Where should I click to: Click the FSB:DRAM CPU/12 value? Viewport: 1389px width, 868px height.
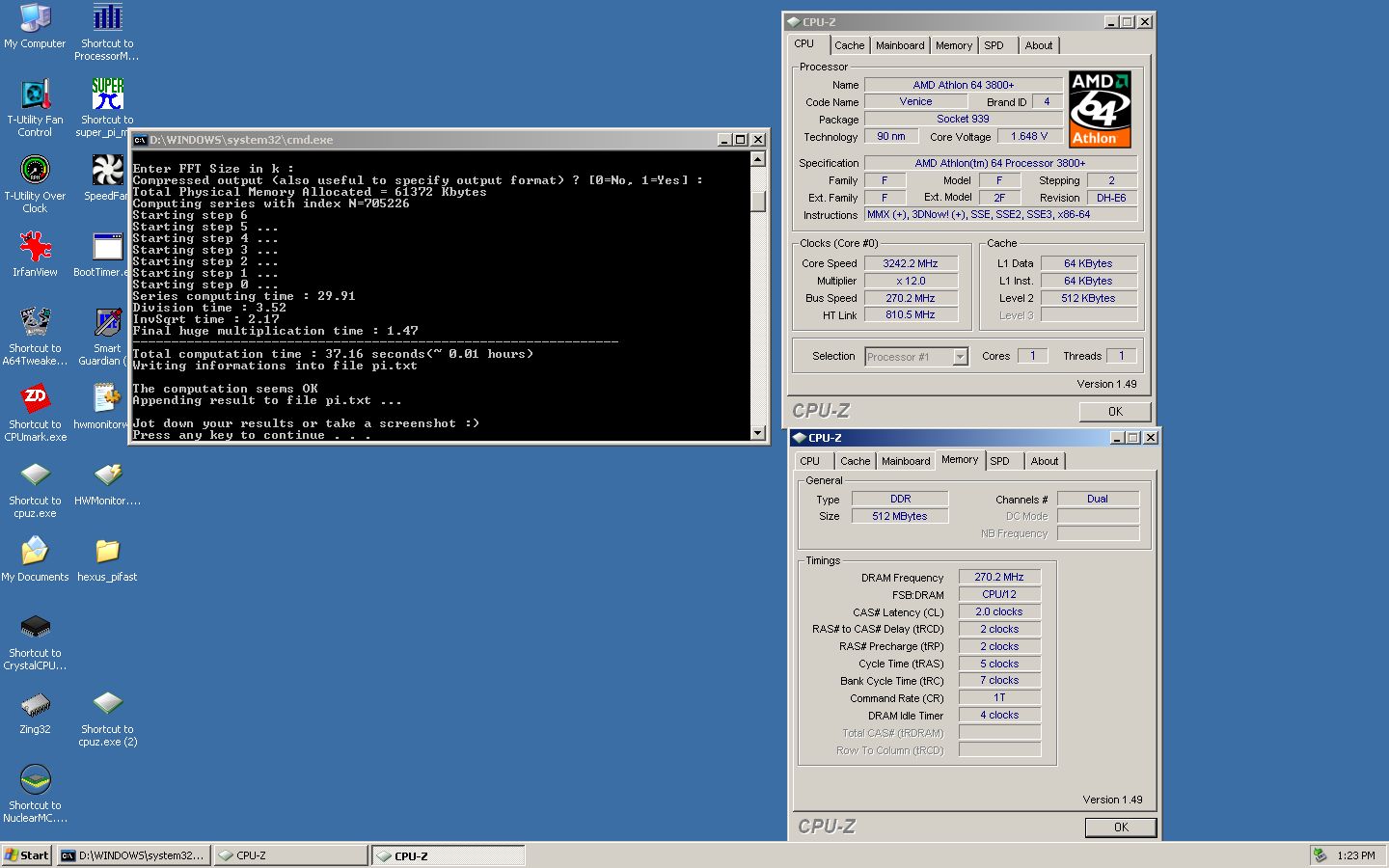(x=999, y=594)
